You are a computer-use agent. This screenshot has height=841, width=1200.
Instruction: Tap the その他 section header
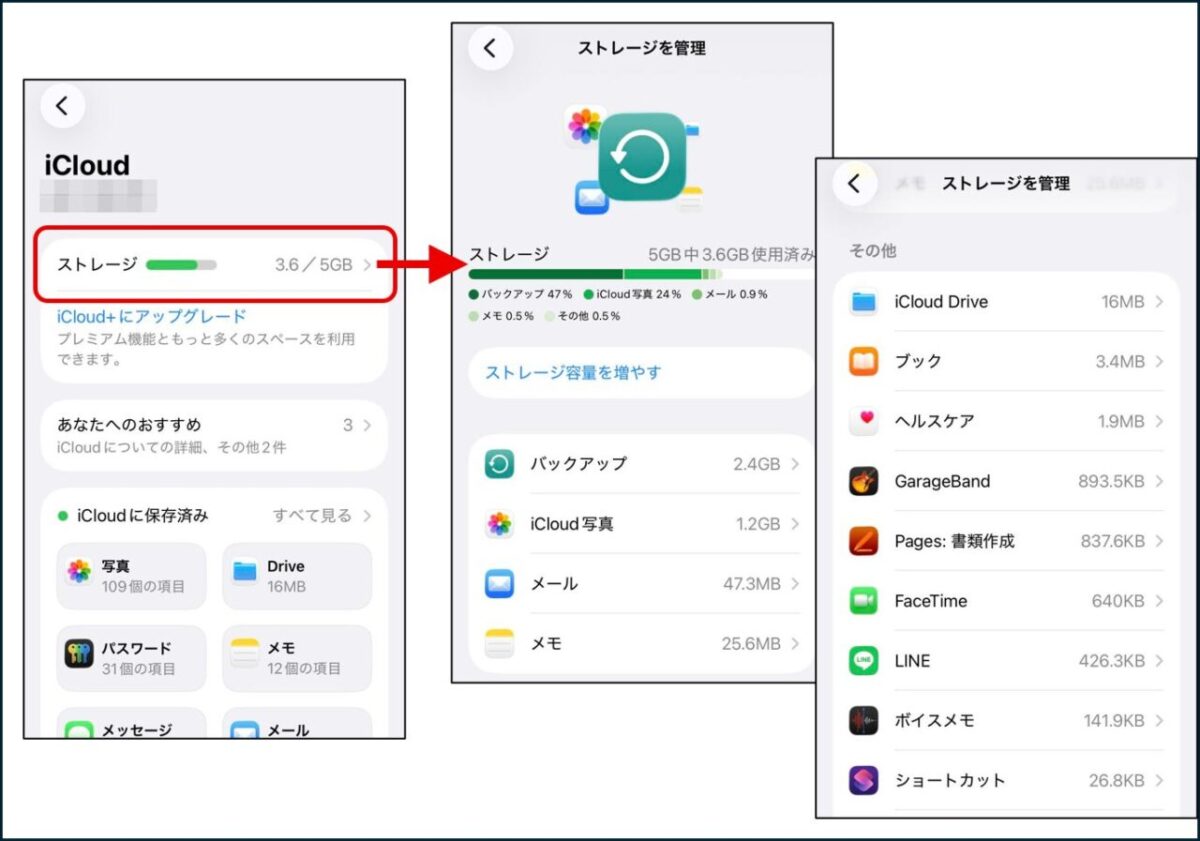(x=872, y=251)
